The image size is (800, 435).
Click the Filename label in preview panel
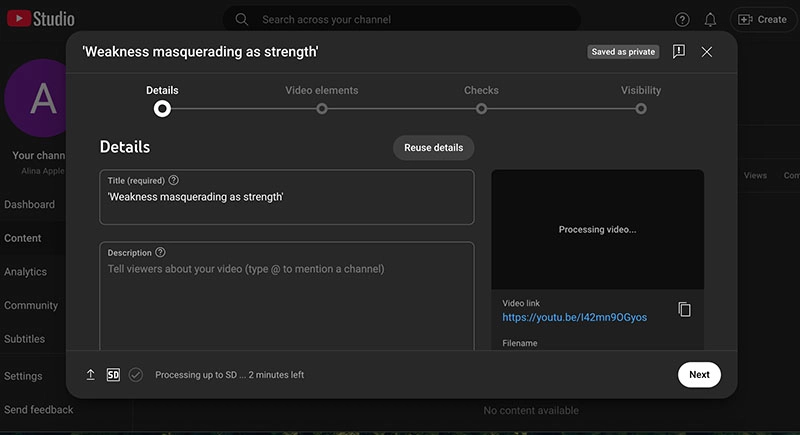519,343
